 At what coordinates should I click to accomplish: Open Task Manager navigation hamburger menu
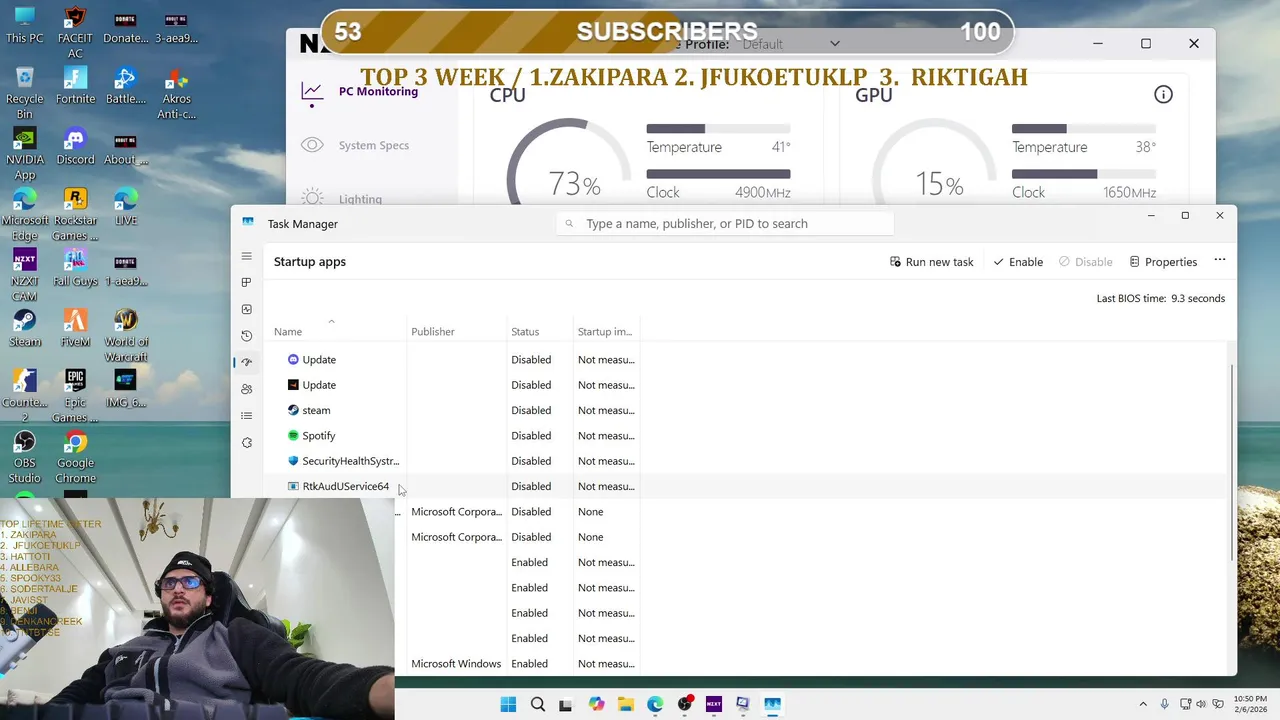pyautogui.click(x=247, y=256)
